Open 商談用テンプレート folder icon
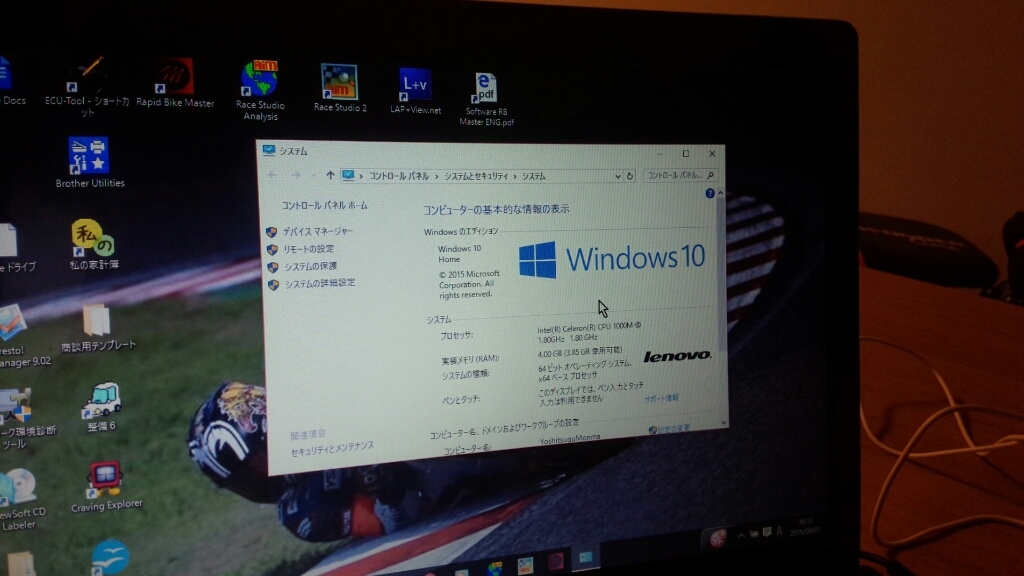Screen dimensions: 1024x576 pyautogui.click(x=98, y=328)
